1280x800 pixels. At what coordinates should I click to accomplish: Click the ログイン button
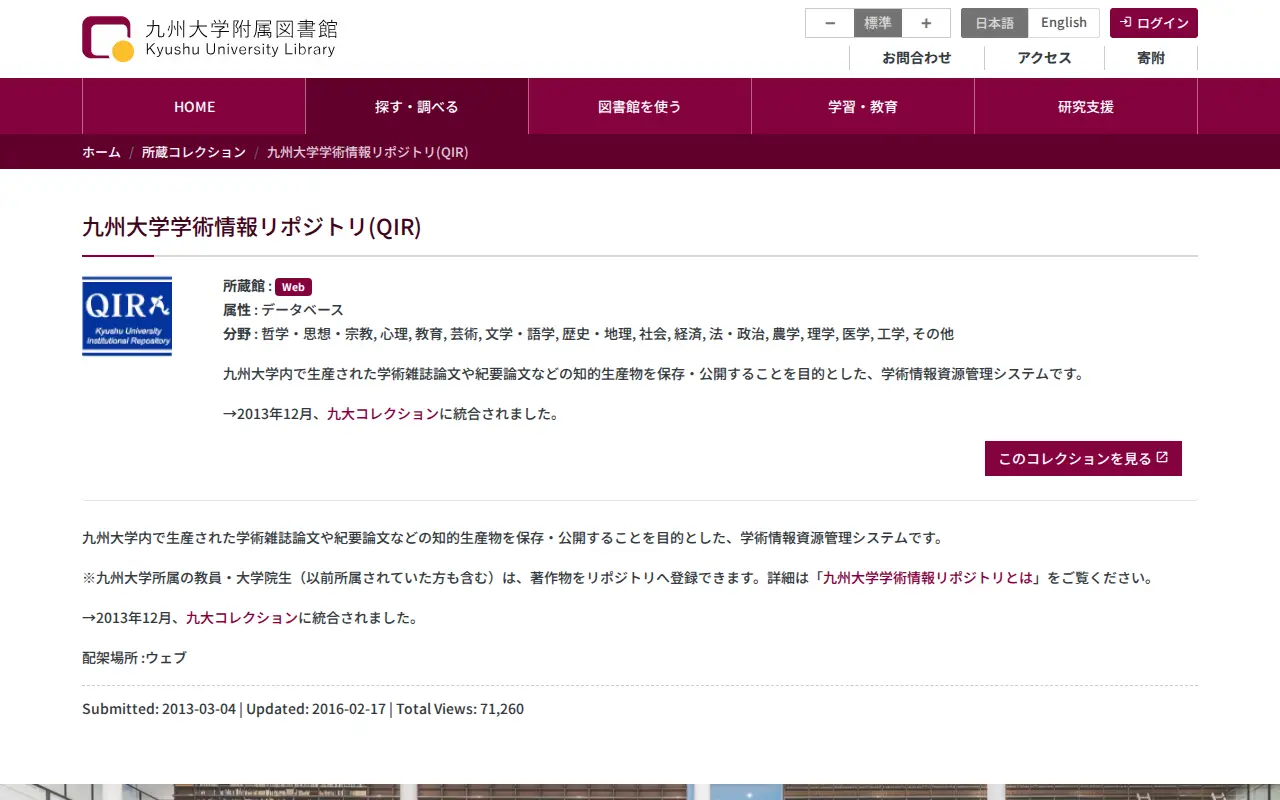[1154, 23]
